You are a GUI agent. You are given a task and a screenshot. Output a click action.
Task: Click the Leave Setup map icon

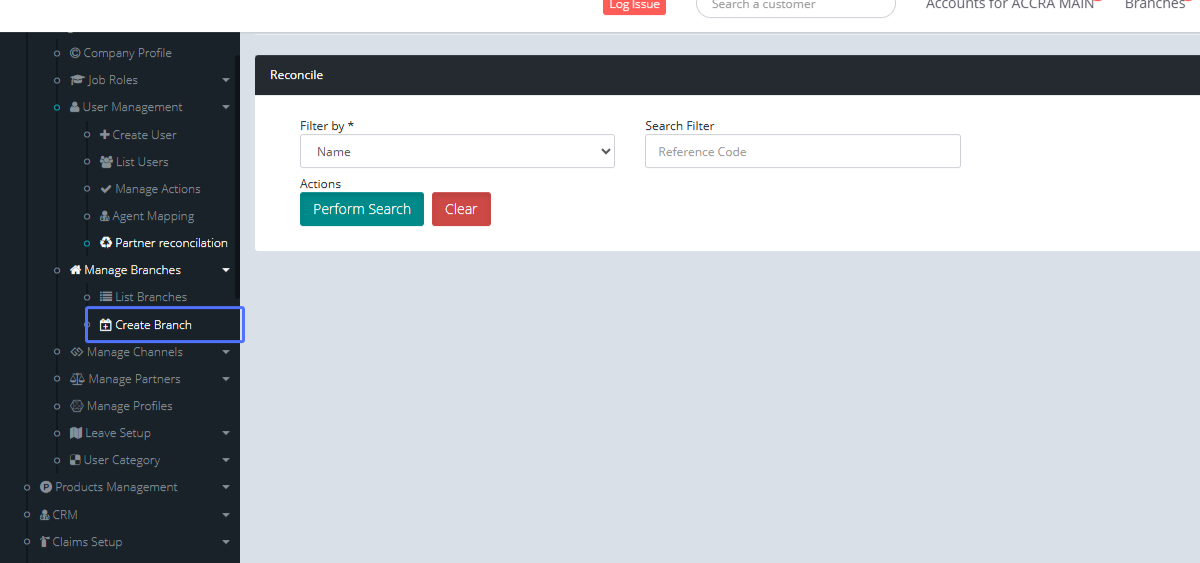tap(76, 433)
